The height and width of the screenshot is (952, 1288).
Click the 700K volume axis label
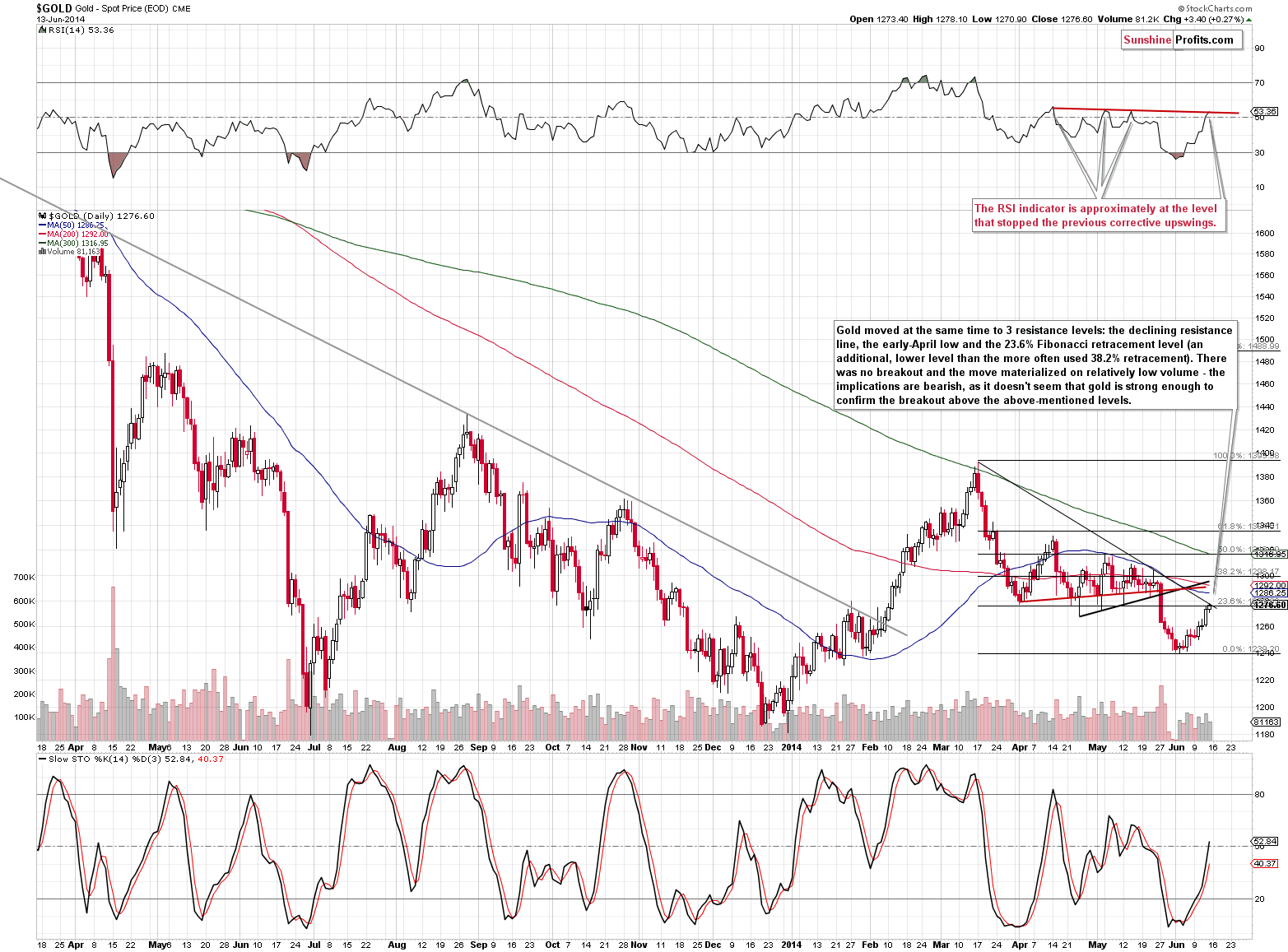[x=24, y=578]
